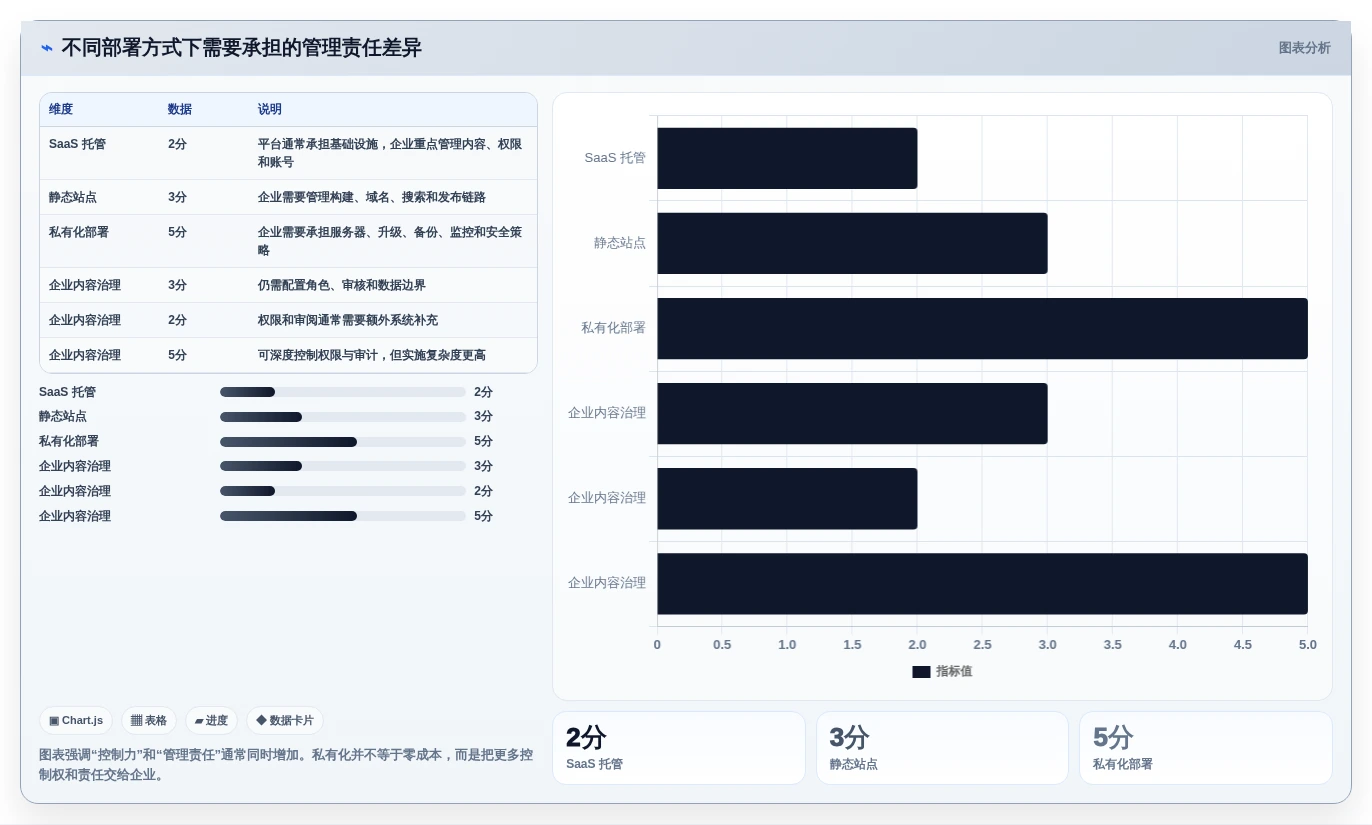1372x825 pixels.
Task: Click the 静态站点 progress bar
Action: 343,417
